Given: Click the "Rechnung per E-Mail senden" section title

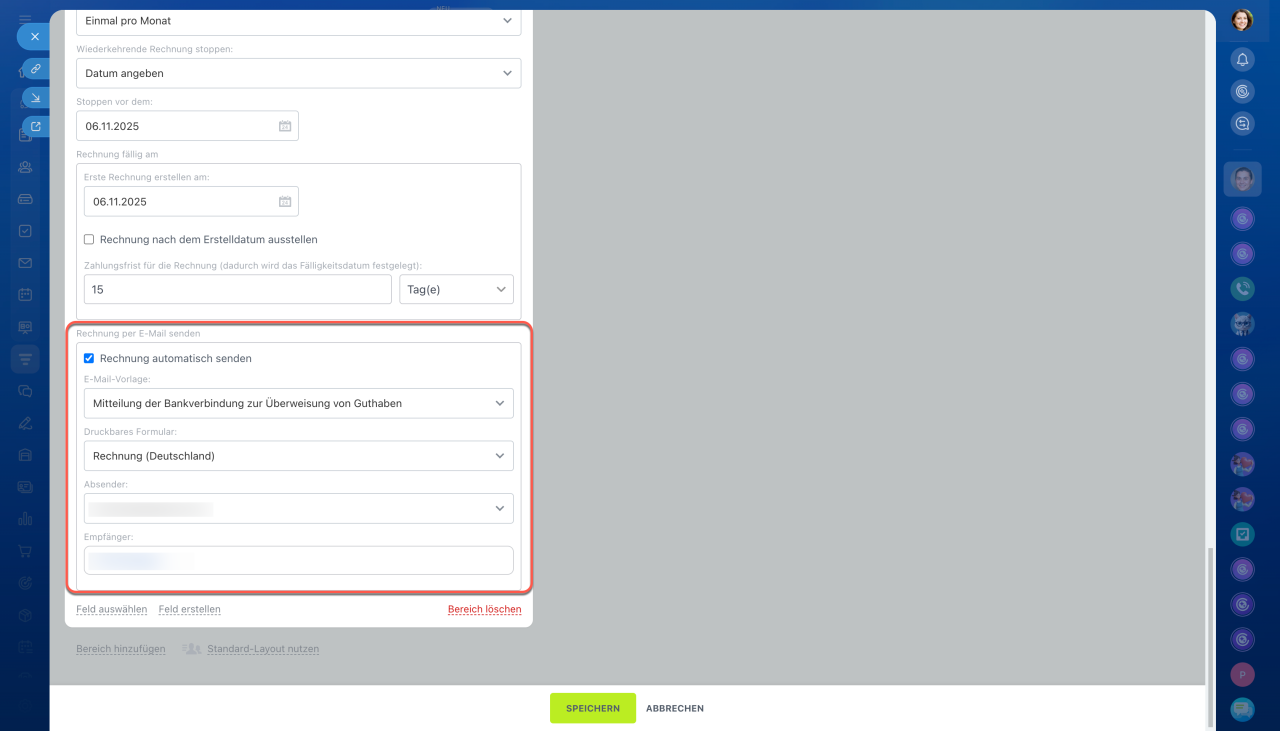Looking at the screenshot, I should pyautogui.click(x=138, y=333).
